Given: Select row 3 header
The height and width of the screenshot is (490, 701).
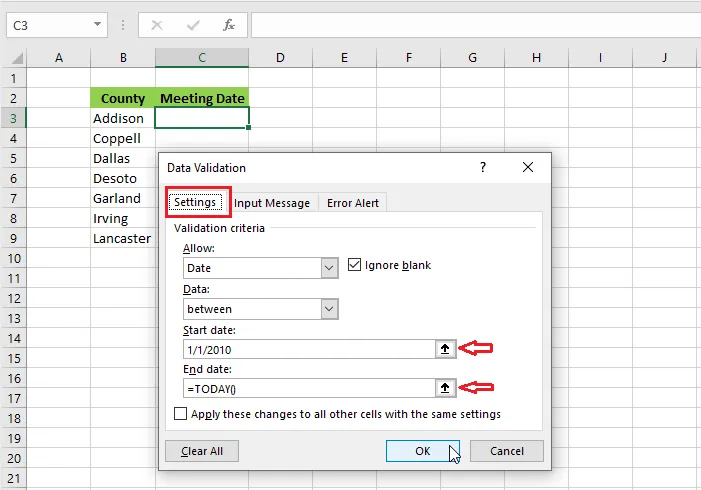Looking at the screenshot, I should (13, 118).
